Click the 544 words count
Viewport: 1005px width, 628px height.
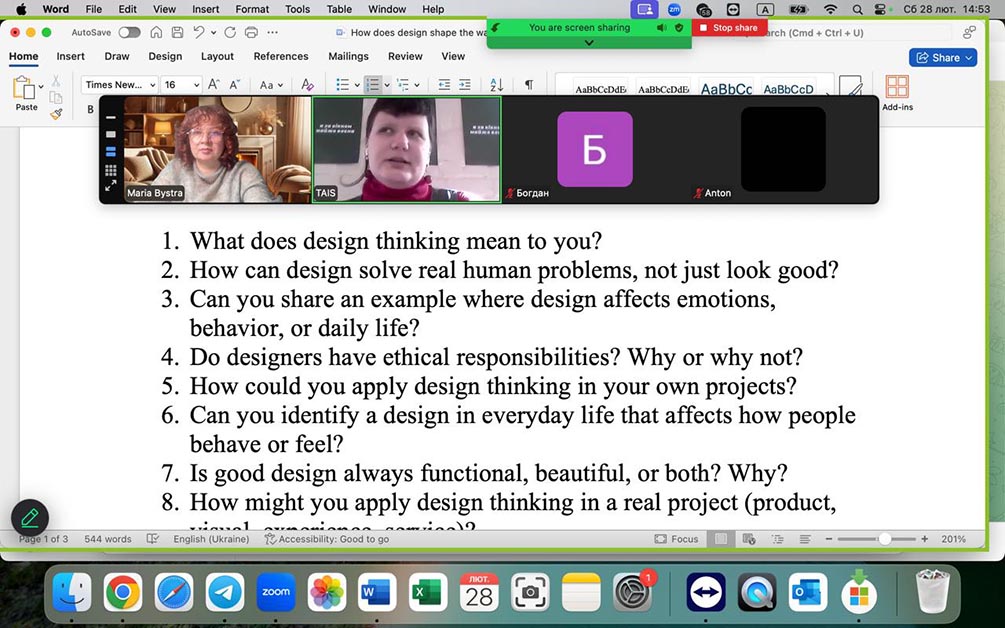click(x=107, y=539)
